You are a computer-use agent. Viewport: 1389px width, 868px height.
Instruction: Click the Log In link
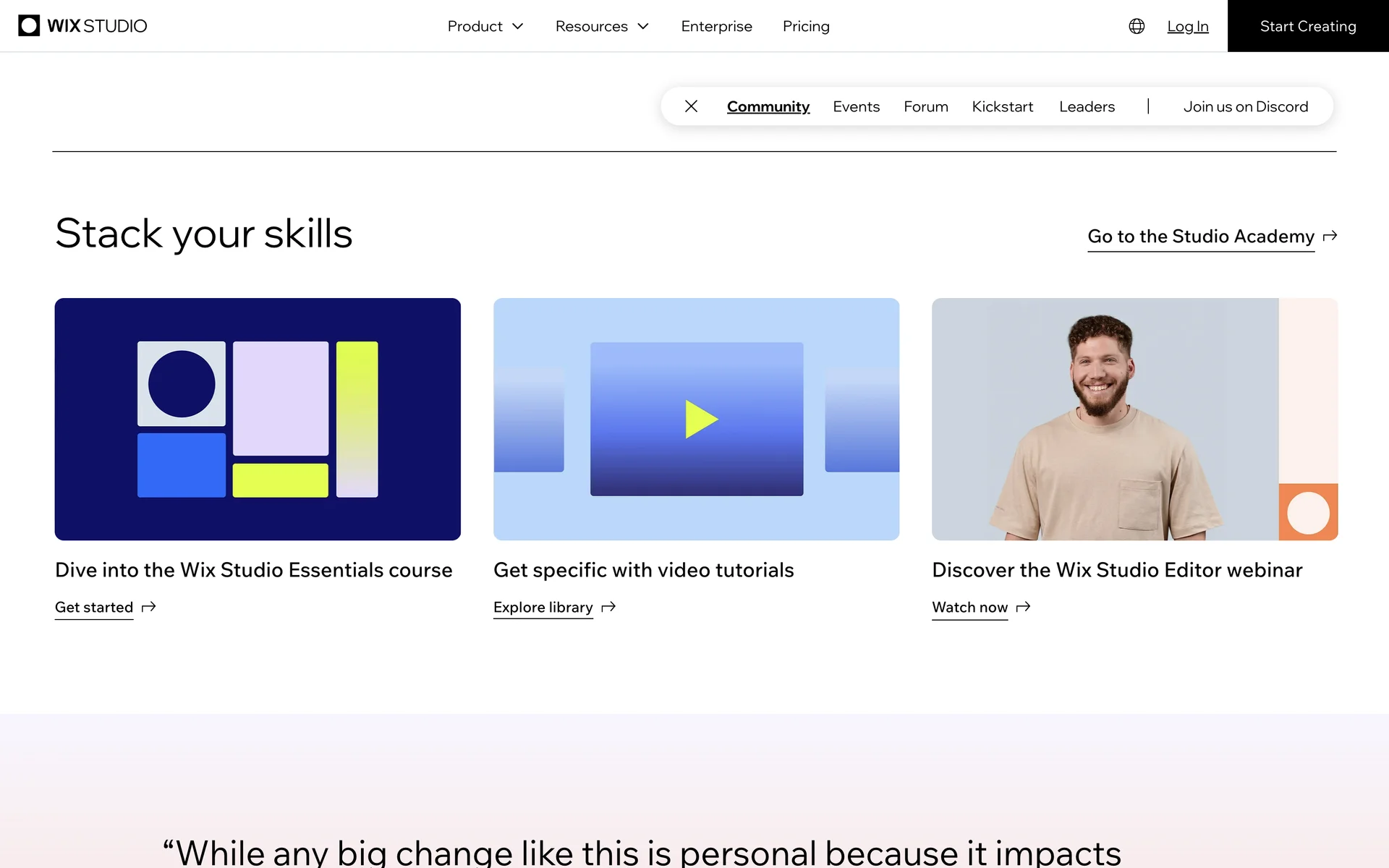[x=1187, y=26]
